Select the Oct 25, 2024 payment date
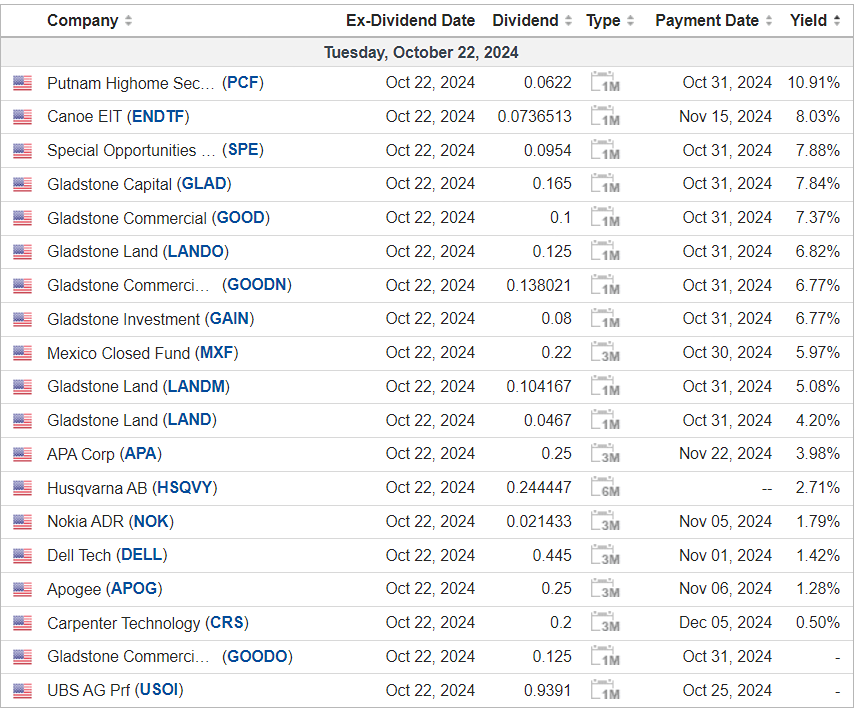 tap(727, 690)
